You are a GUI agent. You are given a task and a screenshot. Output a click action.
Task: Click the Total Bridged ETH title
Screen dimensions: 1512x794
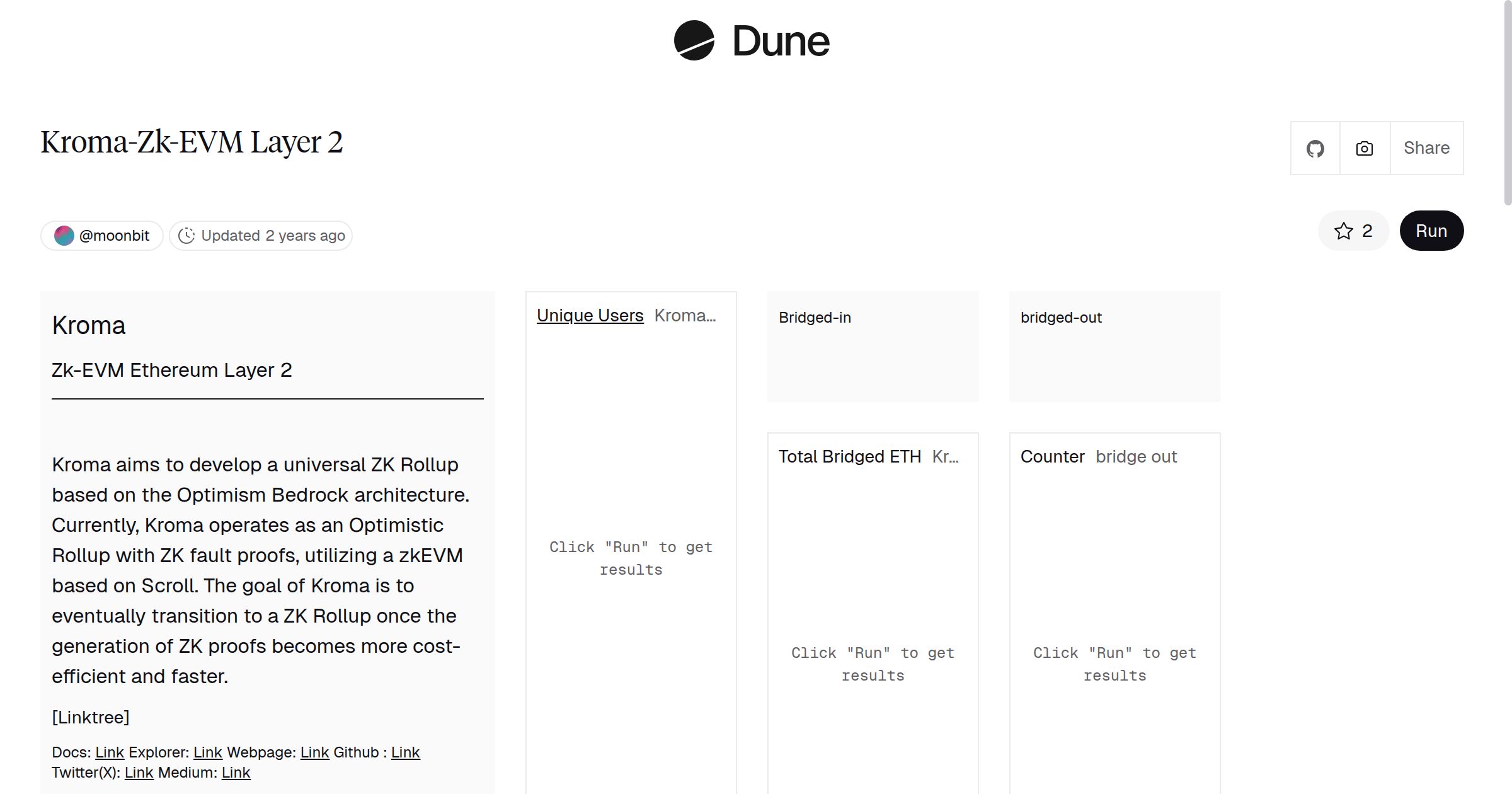pos(849,457)
